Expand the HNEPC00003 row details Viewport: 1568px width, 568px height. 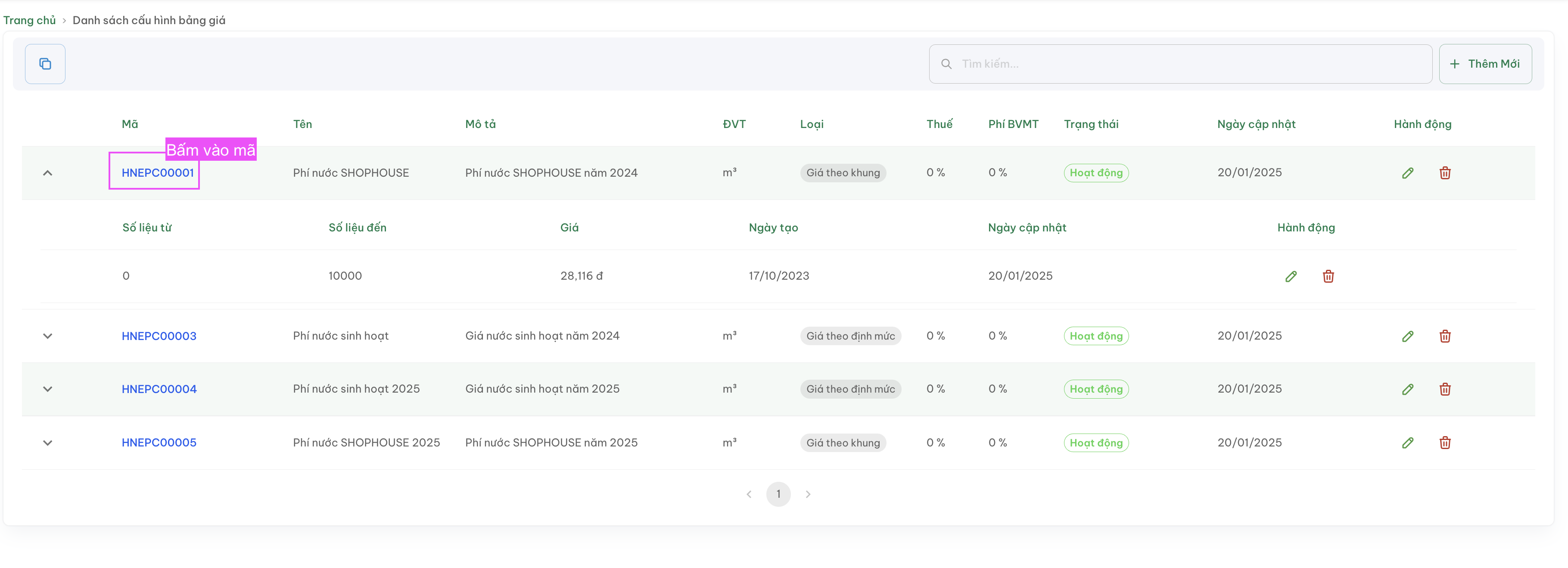[x=47, y=336]
